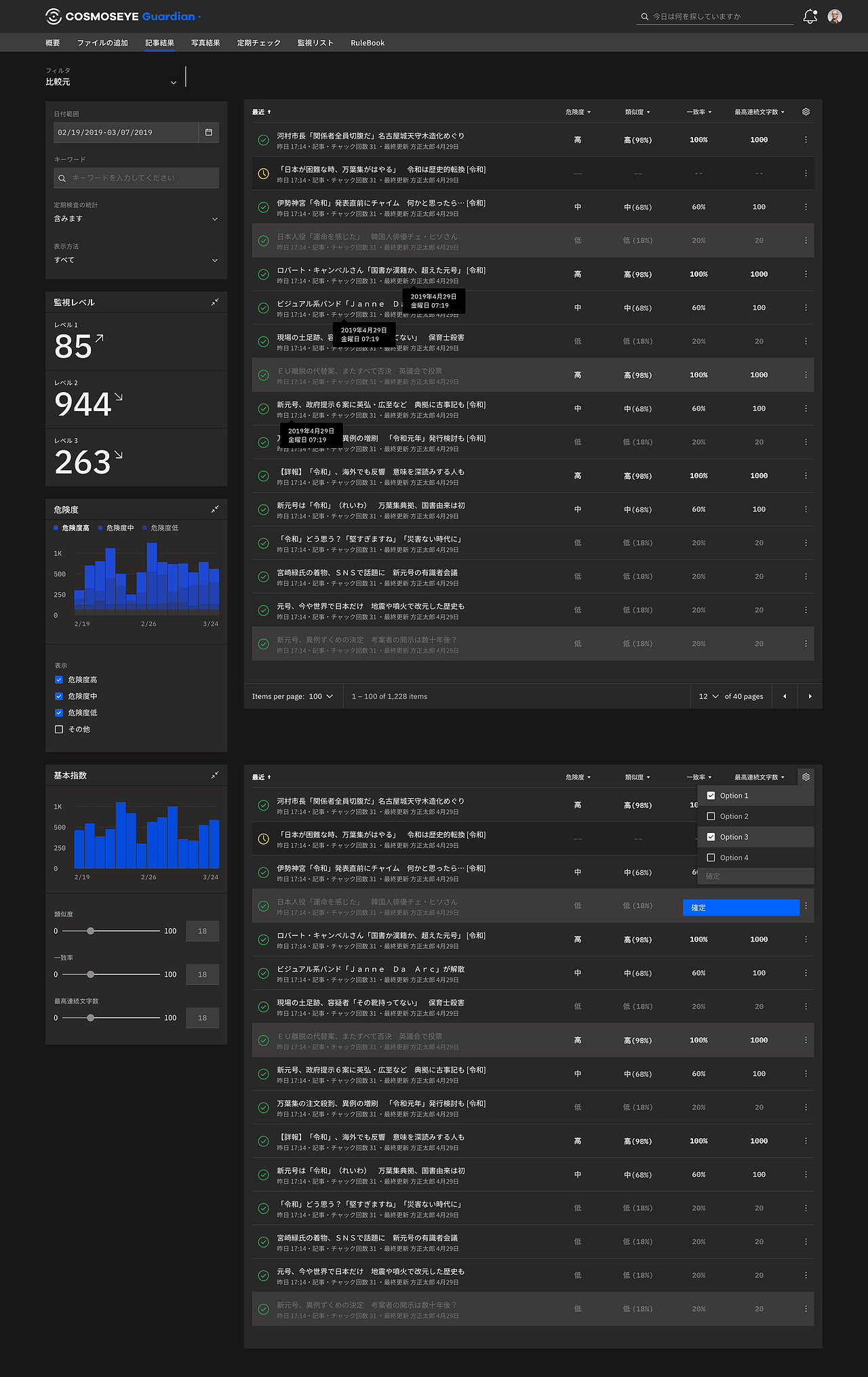Open article 【詳報】「令和」、海外でも反響 in the upper table

point(371,472)
